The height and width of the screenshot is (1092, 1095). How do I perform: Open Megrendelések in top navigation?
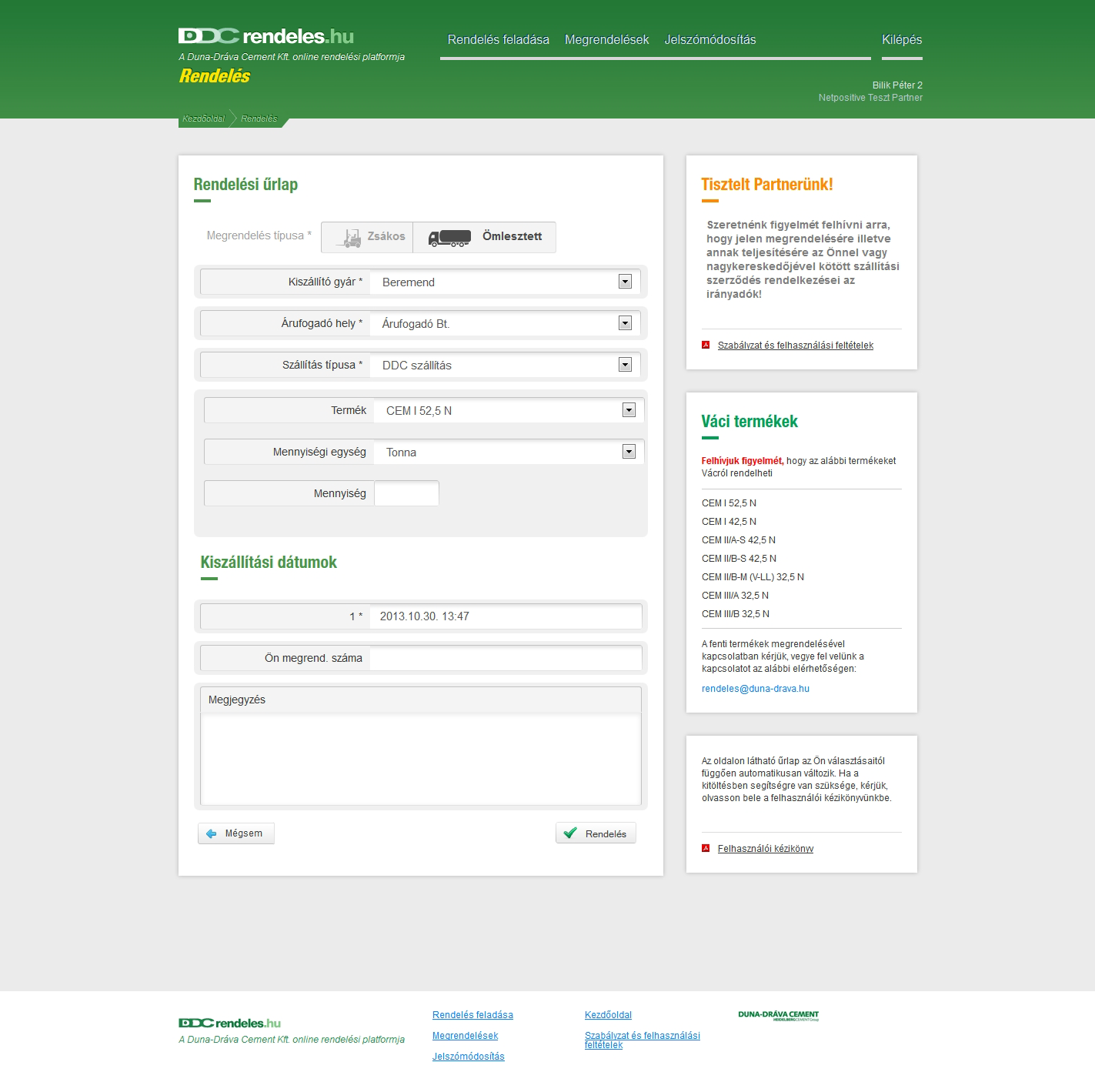(607, 40)
